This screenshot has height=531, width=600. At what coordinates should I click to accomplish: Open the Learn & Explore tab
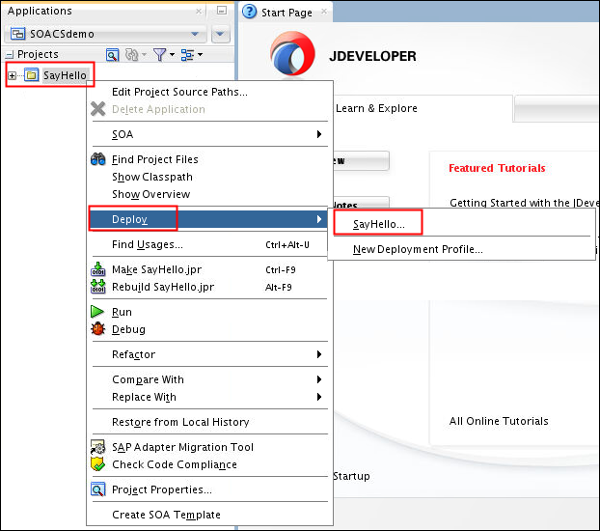(x=377, y=108)
